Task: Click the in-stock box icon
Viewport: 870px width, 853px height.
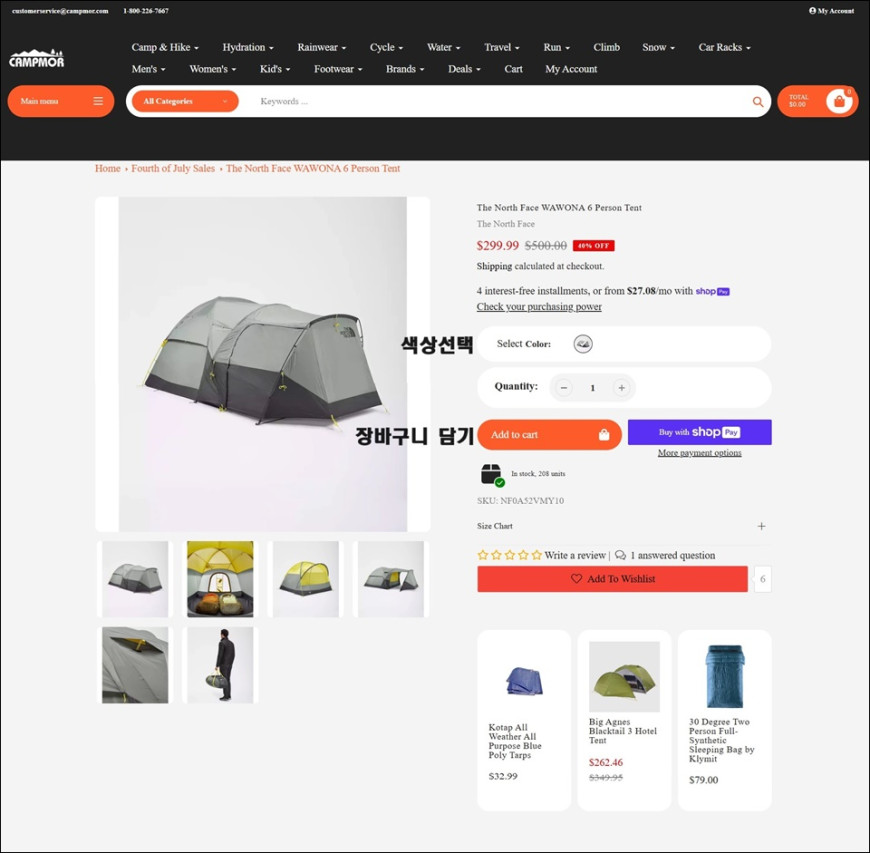Action: (x=492, y=475)
